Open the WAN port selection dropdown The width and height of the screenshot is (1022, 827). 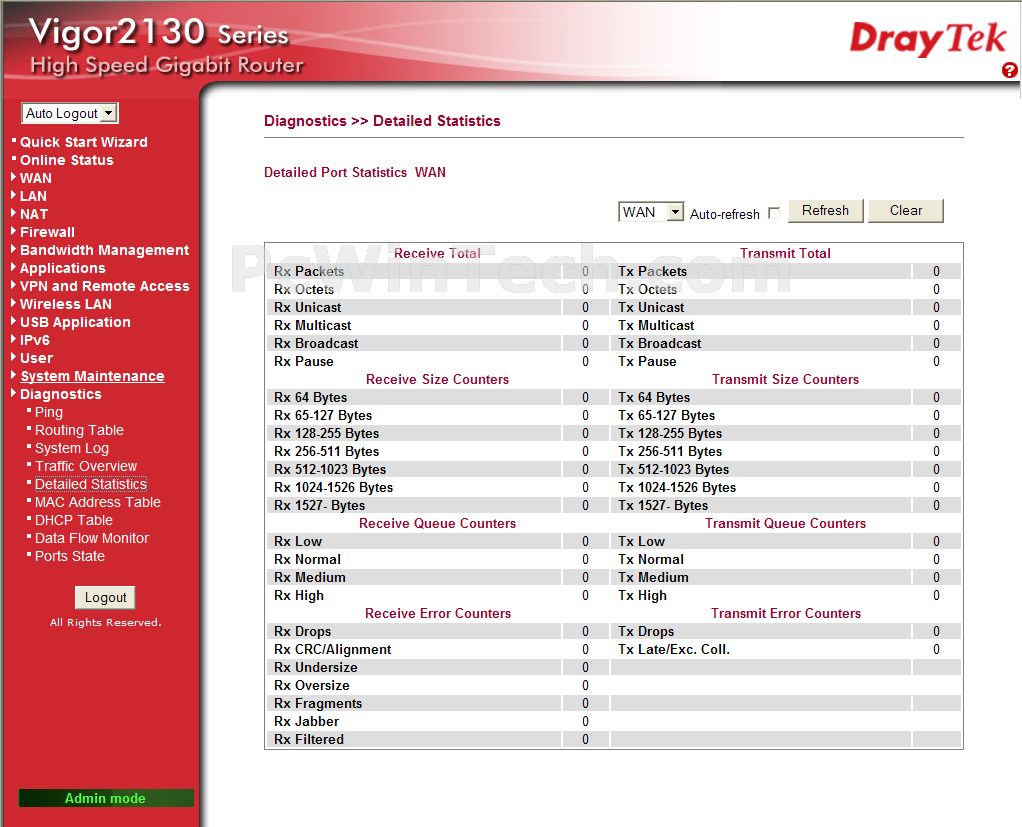click(x=650, y=212)
